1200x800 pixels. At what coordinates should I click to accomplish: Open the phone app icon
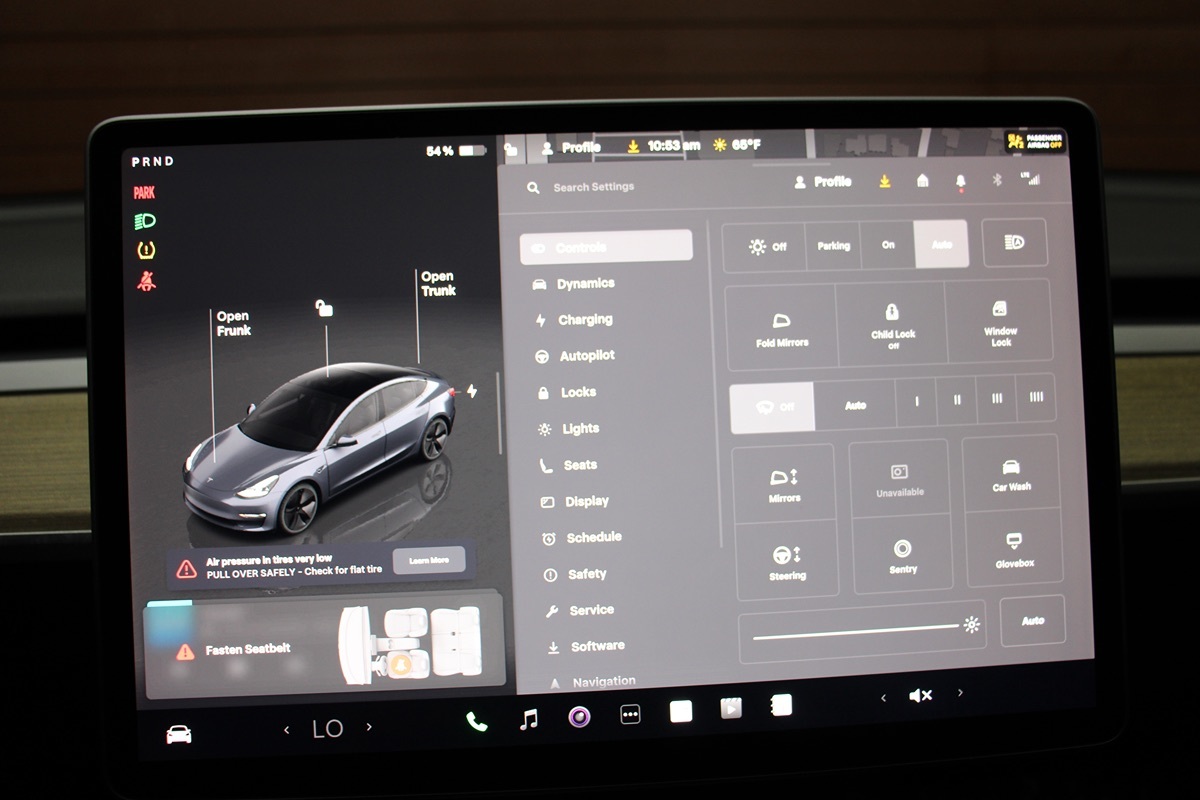point(477,721)
